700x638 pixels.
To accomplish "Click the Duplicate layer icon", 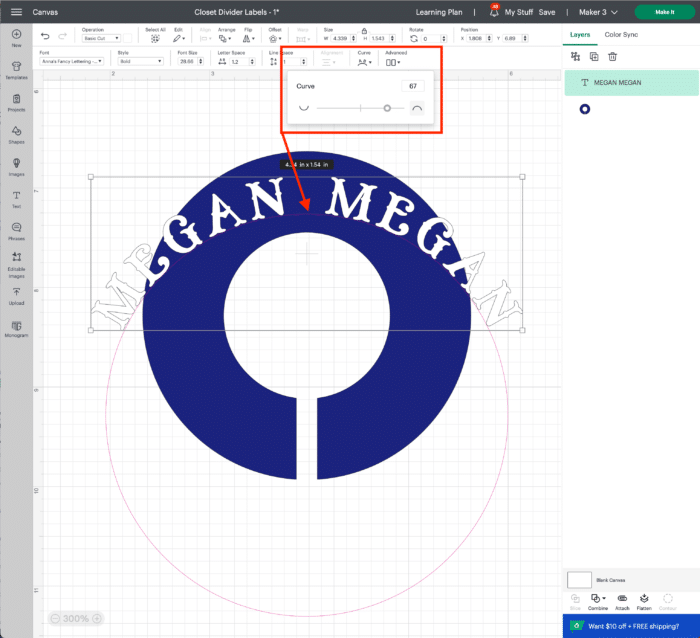I will coord(594,57).
